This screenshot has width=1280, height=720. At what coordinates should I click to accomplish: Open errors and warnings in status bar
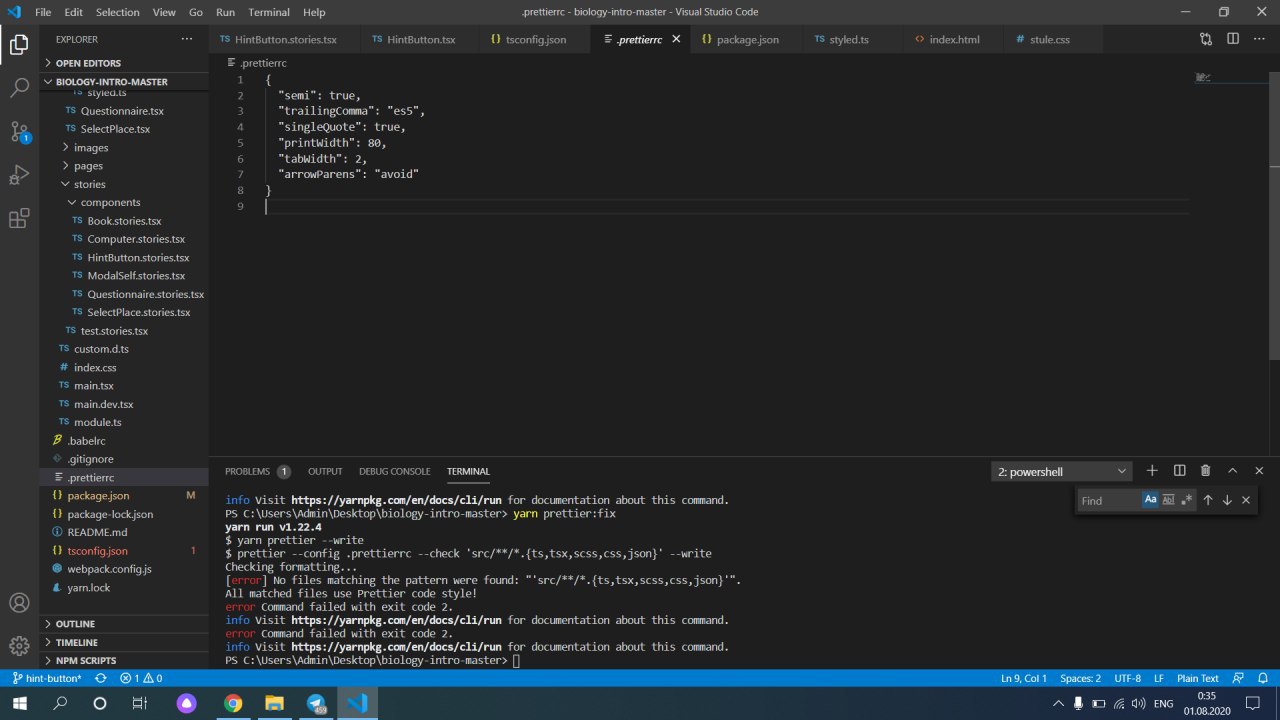(141, 678)
